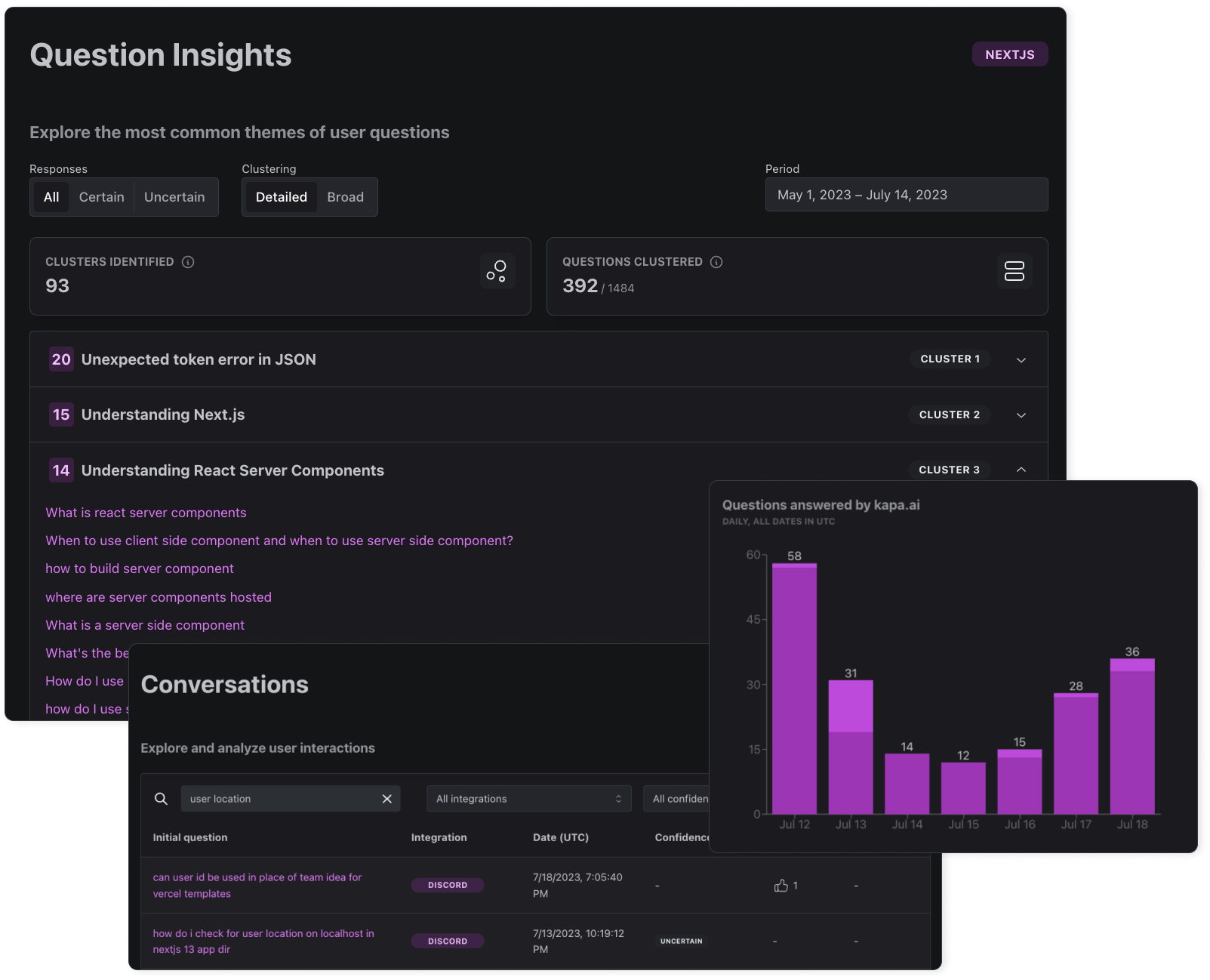1210x980 pixels.
Task: Click the 'Questions answered by kapa.ai' chart title
Action: 821,505
